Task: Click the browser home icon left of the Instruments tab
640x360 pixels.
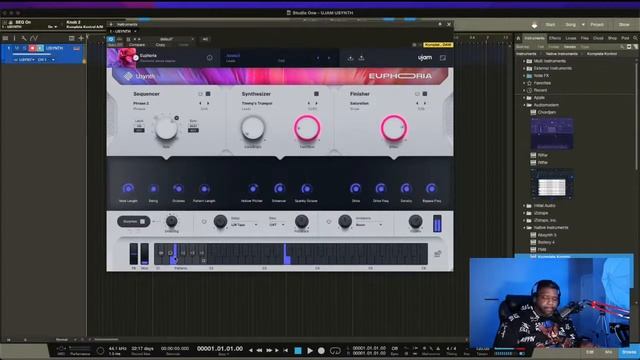Action: point(519,38)
